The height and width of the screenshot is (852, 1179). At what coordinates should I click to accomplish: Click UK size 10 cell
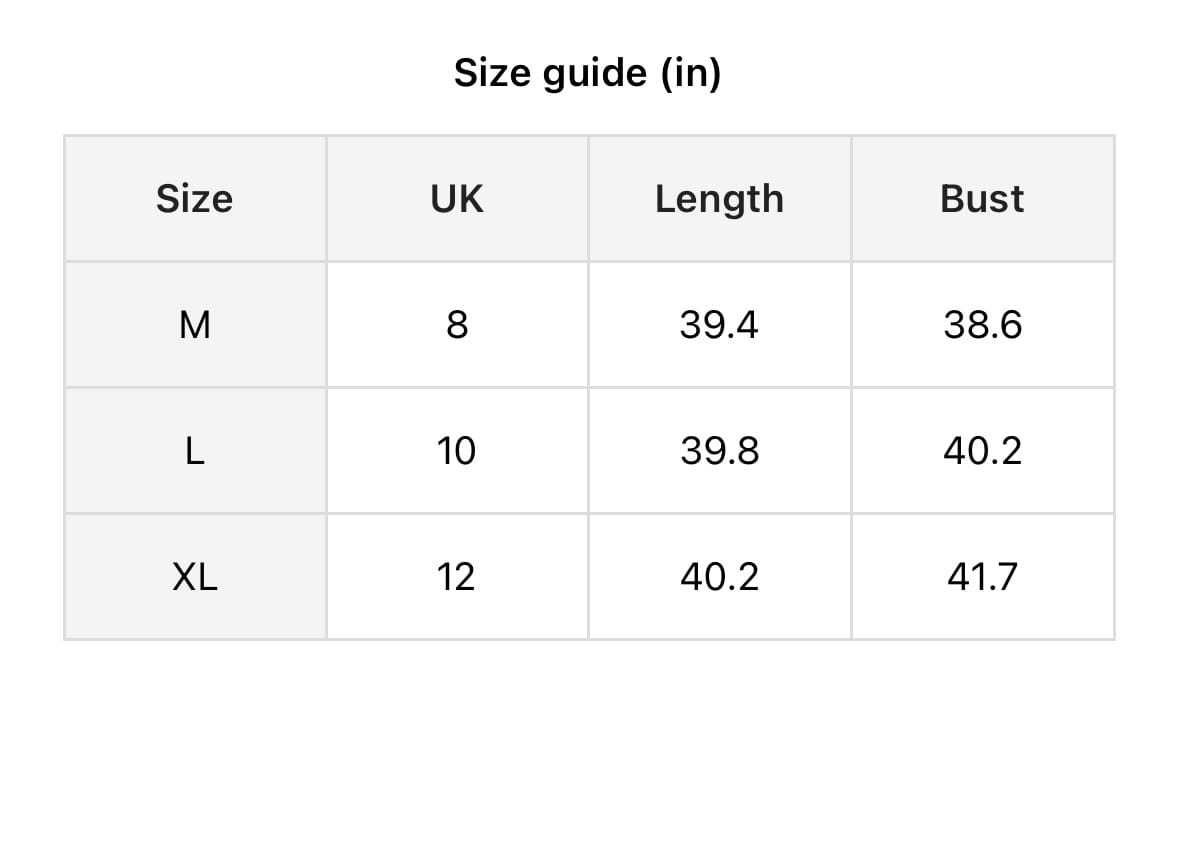pos(457,451)
